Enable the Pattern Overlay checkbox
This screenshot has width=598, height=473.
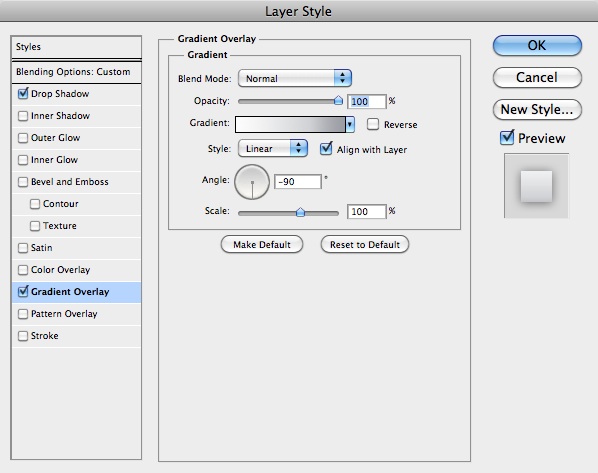point(23,314)
